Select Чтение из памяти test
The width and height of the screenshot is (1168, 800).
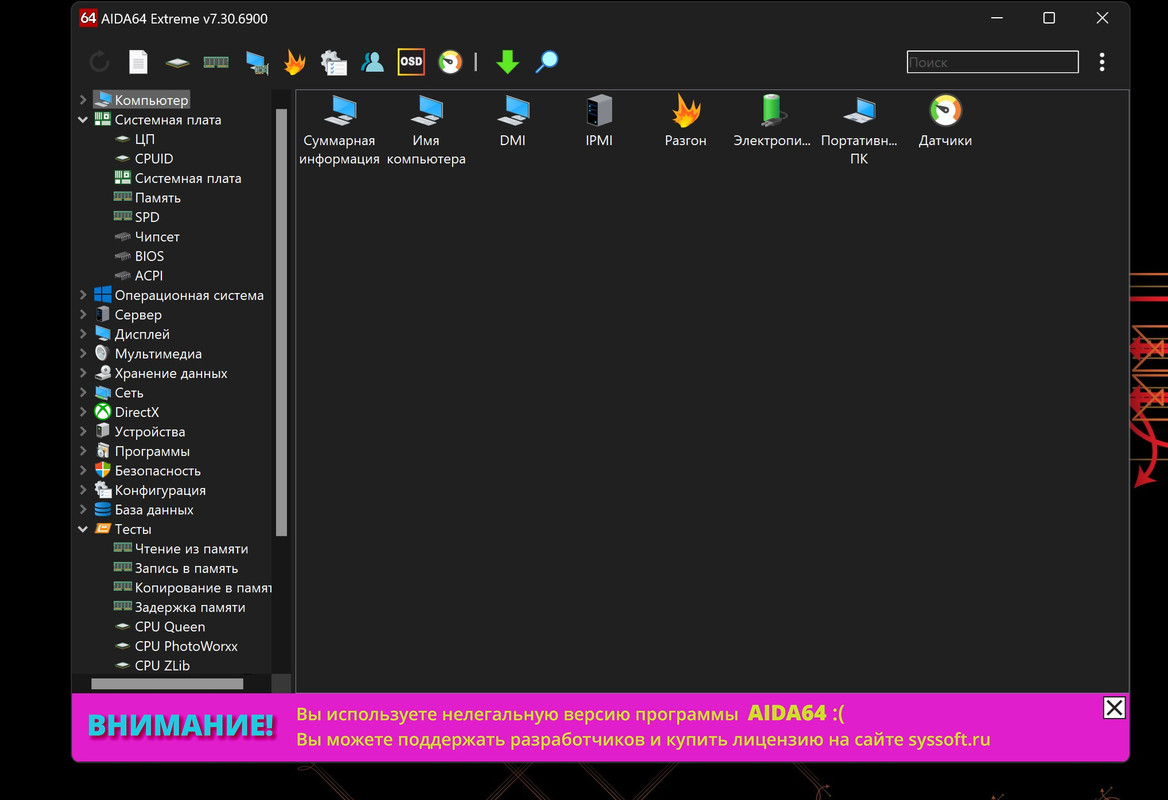pyautogui.click(x=181, y=548)
